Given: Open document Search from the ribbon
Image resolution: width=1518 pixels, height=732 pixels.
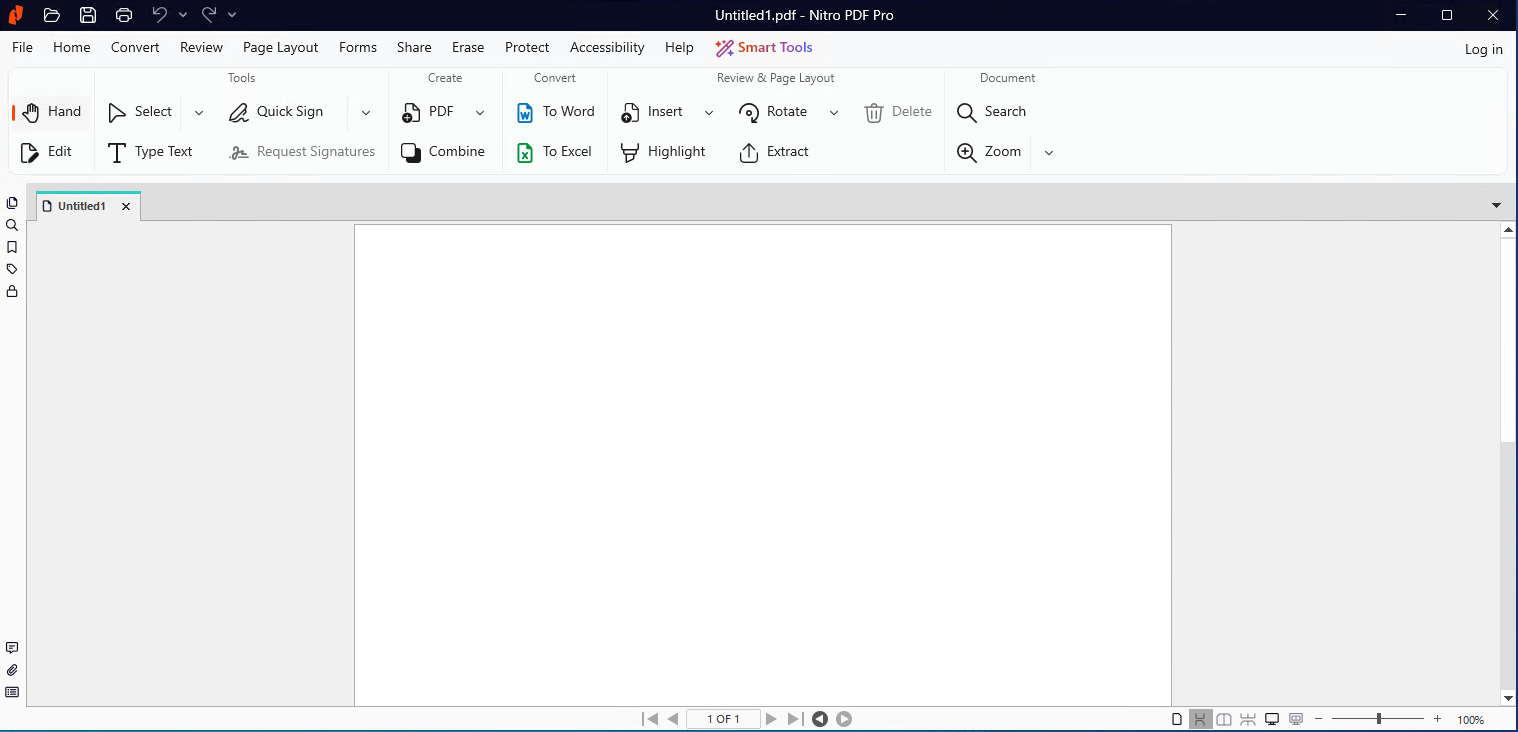Looking at the screenshot, I should 992,112.
